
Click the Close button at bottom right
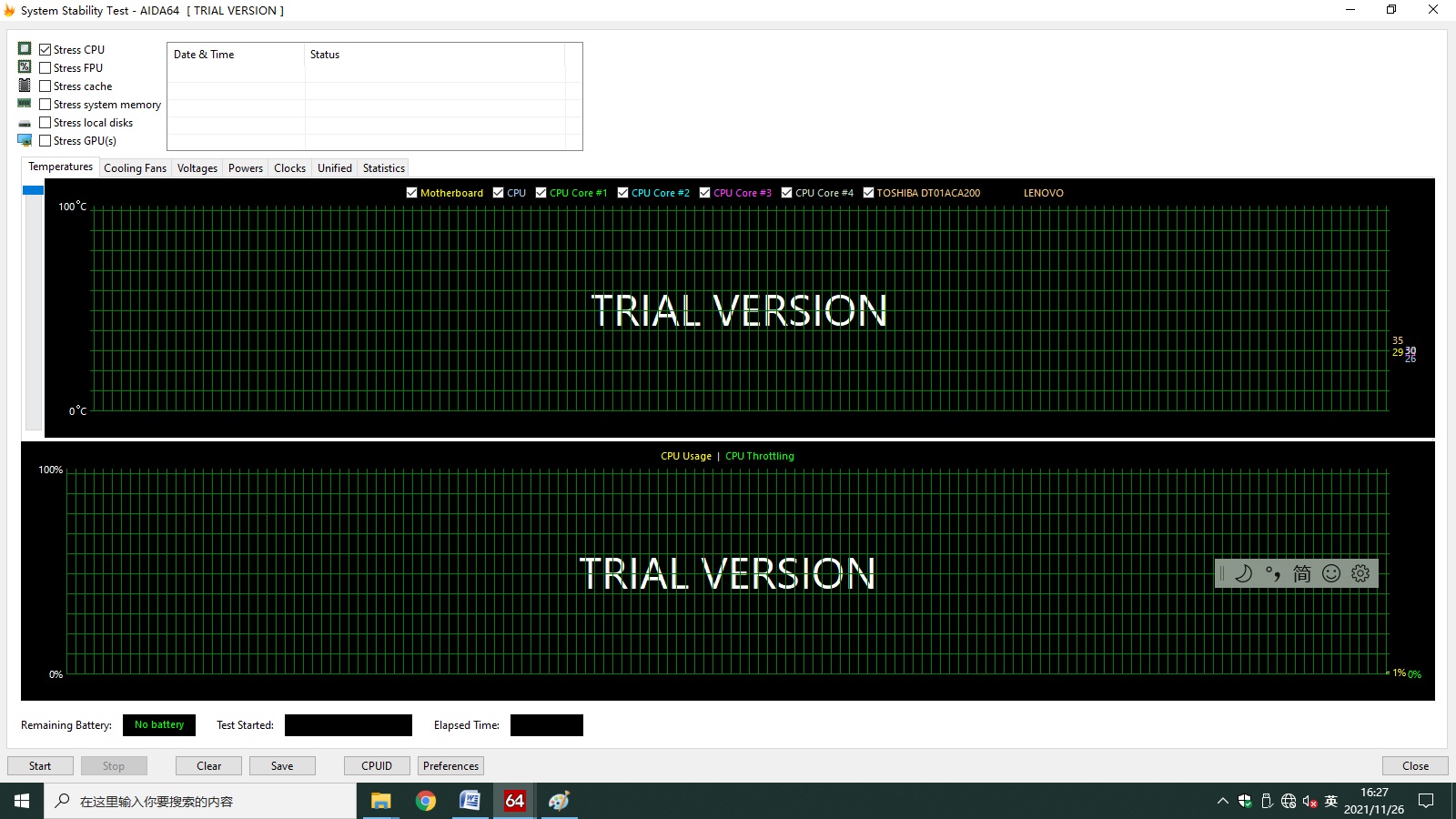coord(1415,765)
